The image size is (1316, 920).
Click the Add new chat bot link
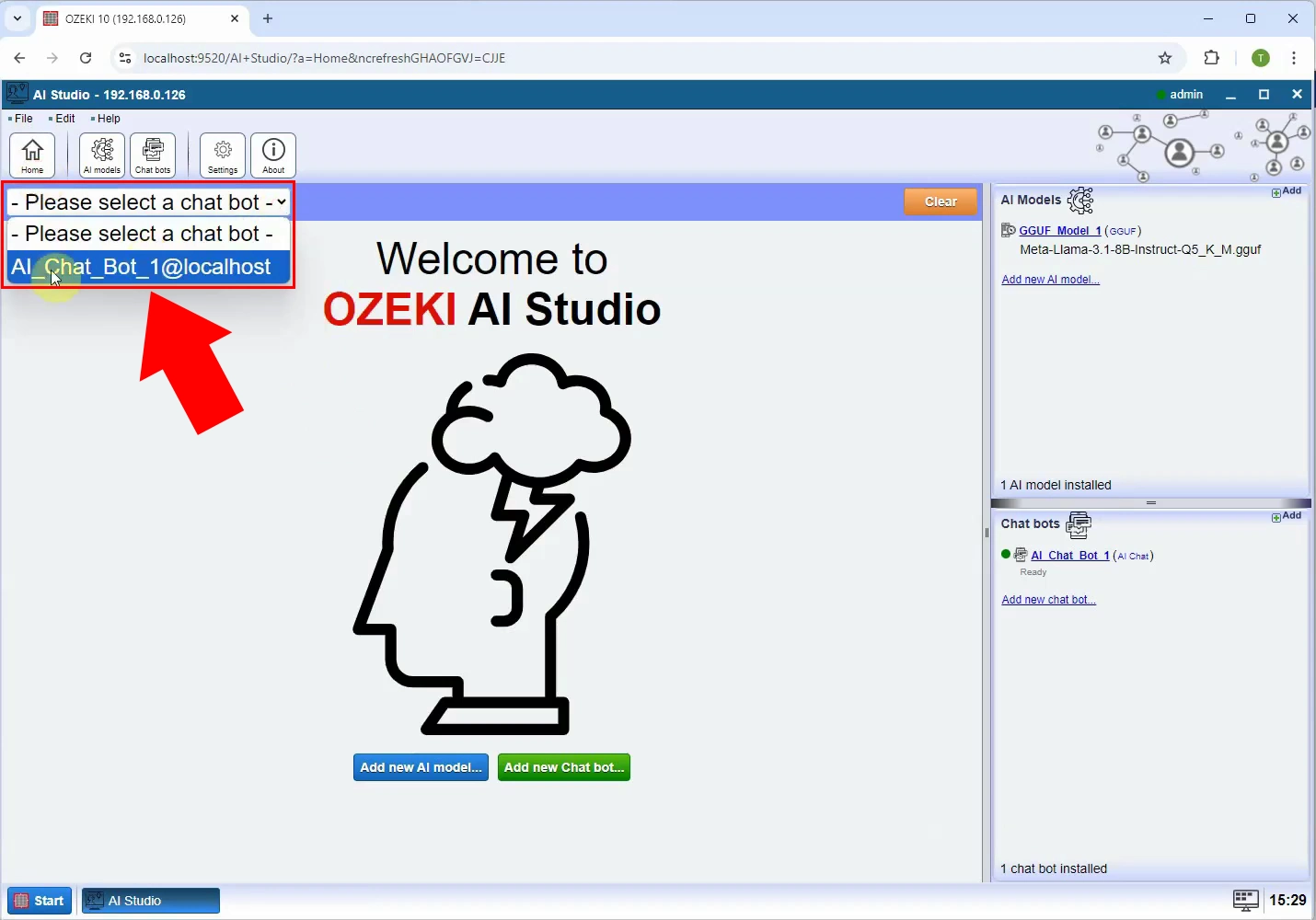coord(1048,600)
